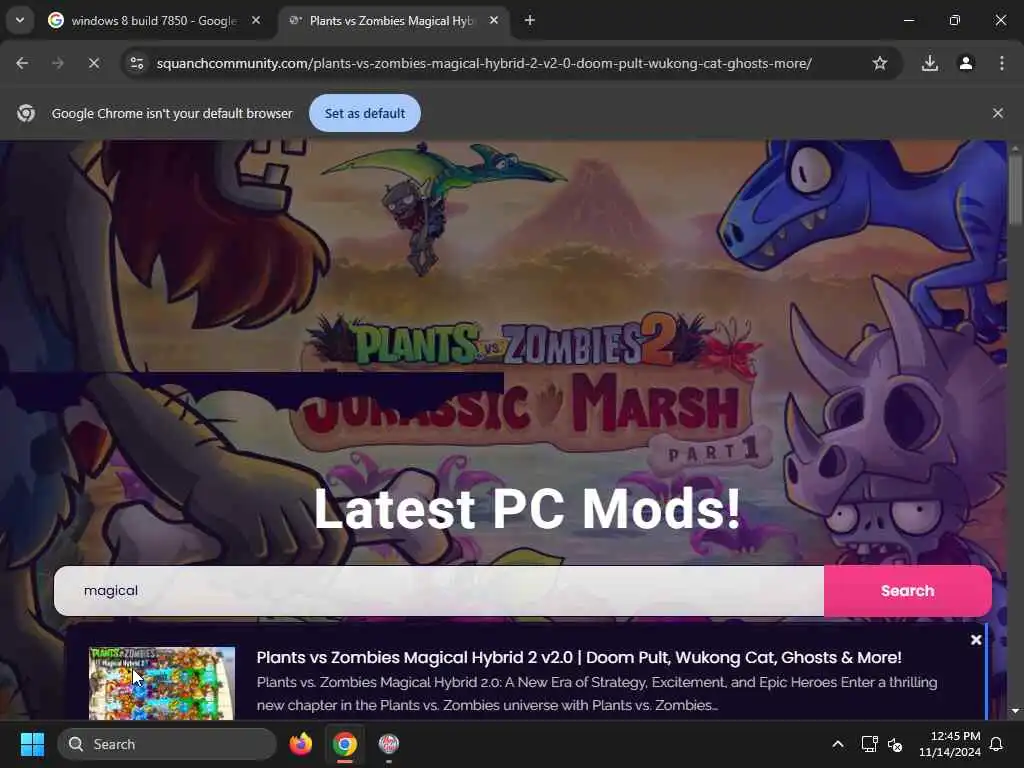1024x768 pixels.
Task: View site information icon in address bar
Action: tap(137, 63)
